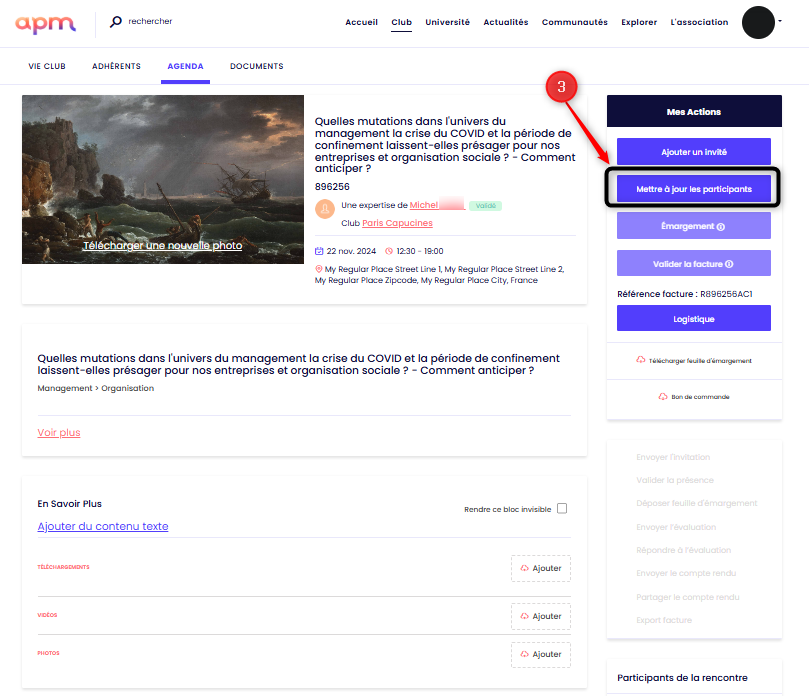The height and width of the screenshot is (696, 809).
Task: Click Ajouter un invité button
Action: 693,152
